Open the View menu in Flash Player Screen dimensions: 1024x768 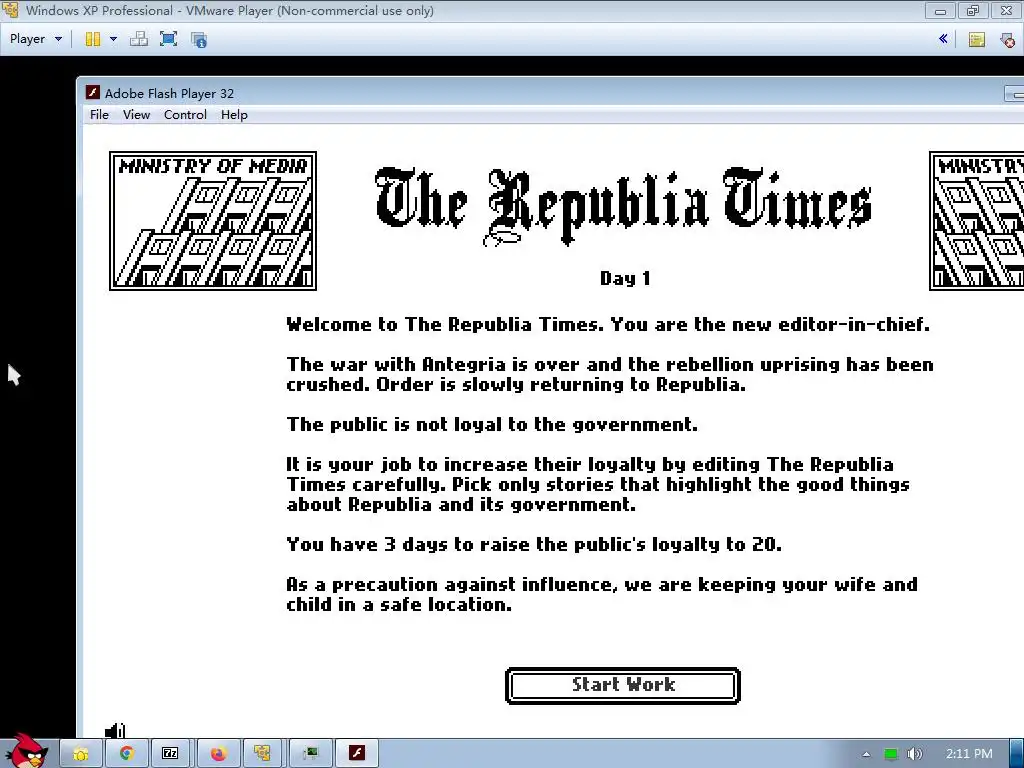[136, 115]
